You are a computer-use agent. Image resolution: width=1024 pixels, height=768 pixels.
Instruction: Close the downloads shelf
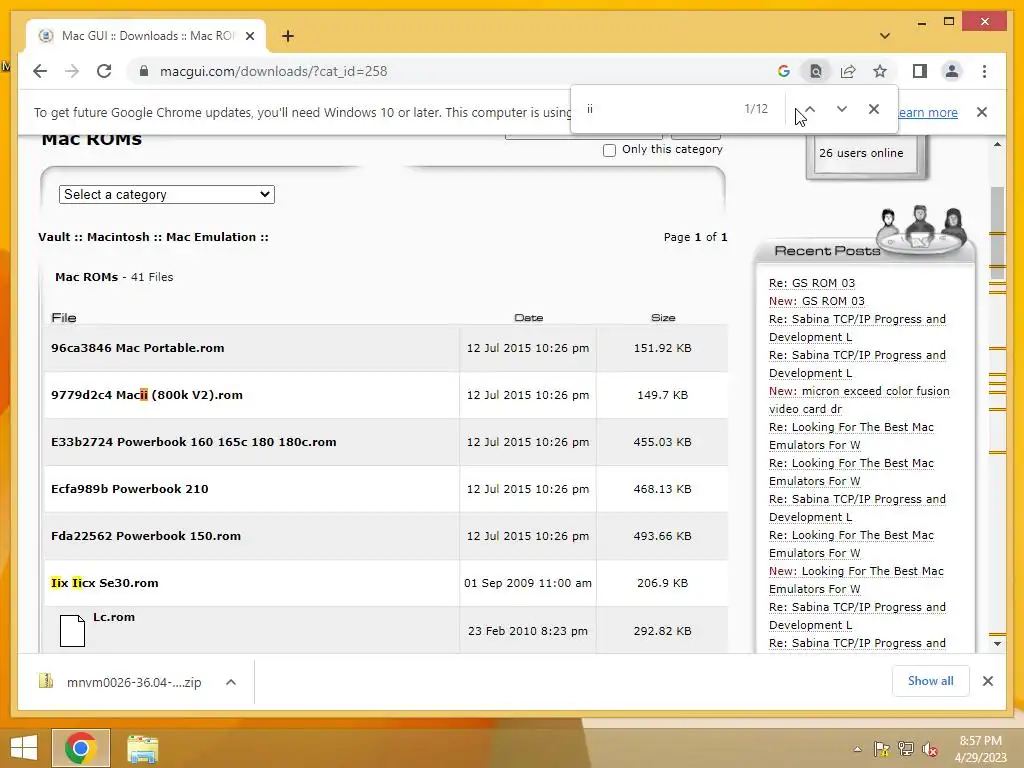click(987, 681)
